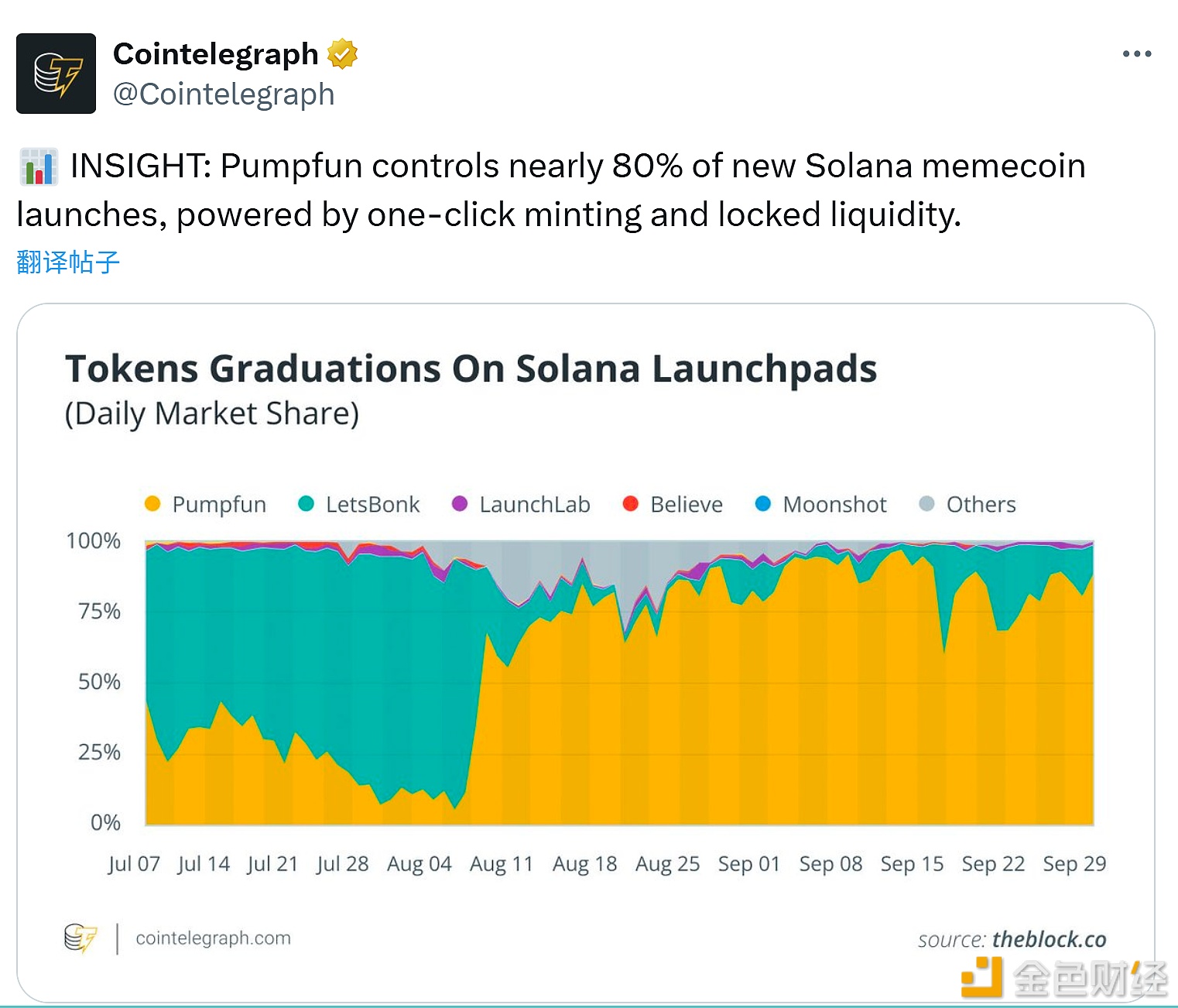The image size is (1178, 1008).
Task: Toggle the LaunchLab legend dot
Action: [460, 504]
